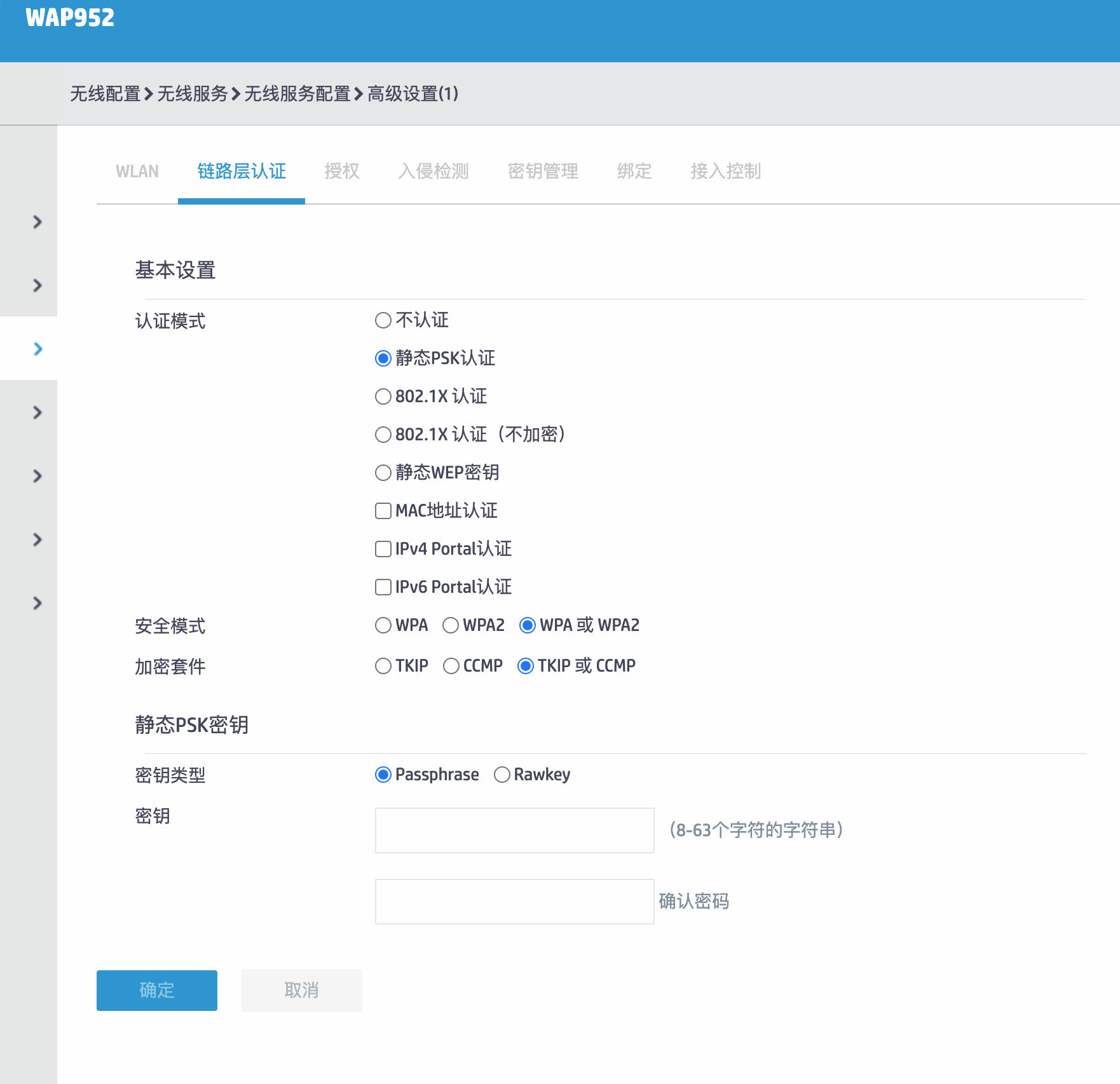Navigate to 无线服务配置 breadcrumb
Screen dimensions: 1120x1084
point(297,94)
